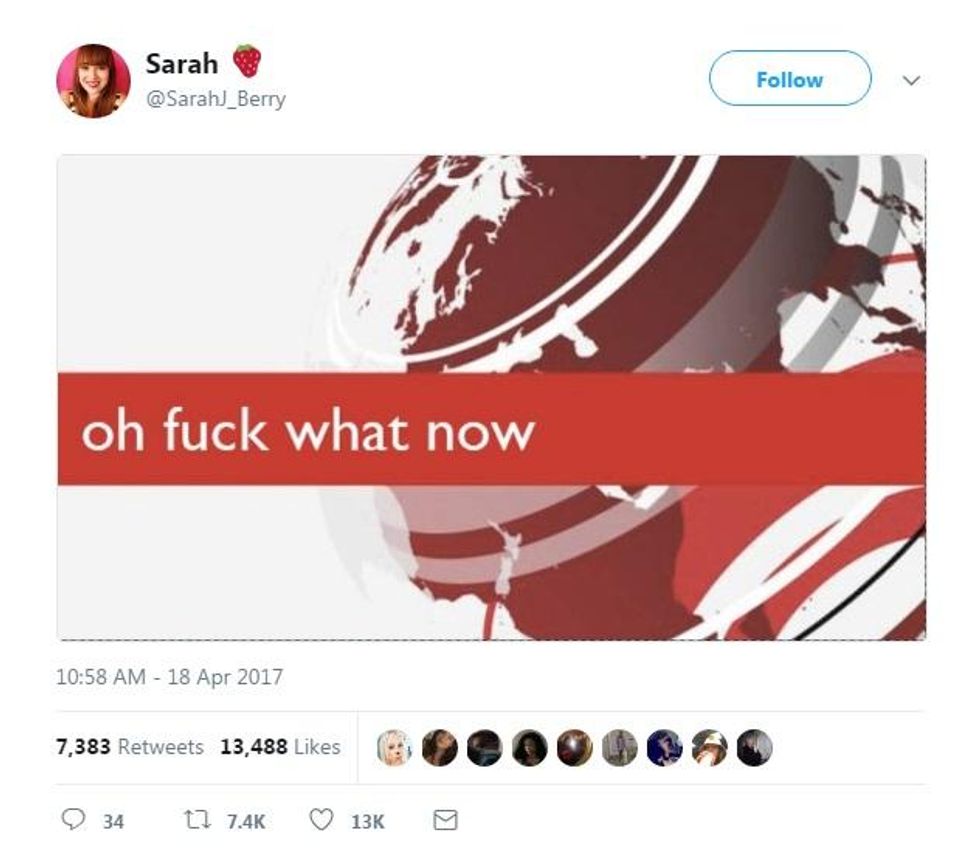Show list of 7,383 Retweets
The image size is (980, 868).
[130, 747]
